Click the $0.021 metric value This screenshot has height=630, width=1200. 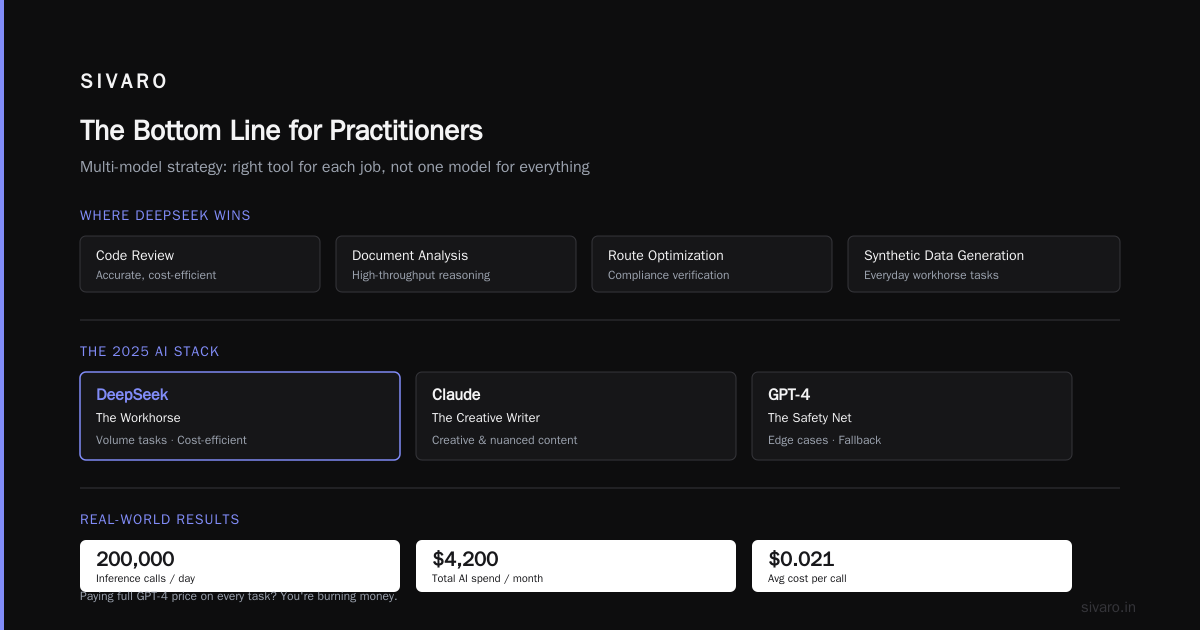click(x=801, y=559)
